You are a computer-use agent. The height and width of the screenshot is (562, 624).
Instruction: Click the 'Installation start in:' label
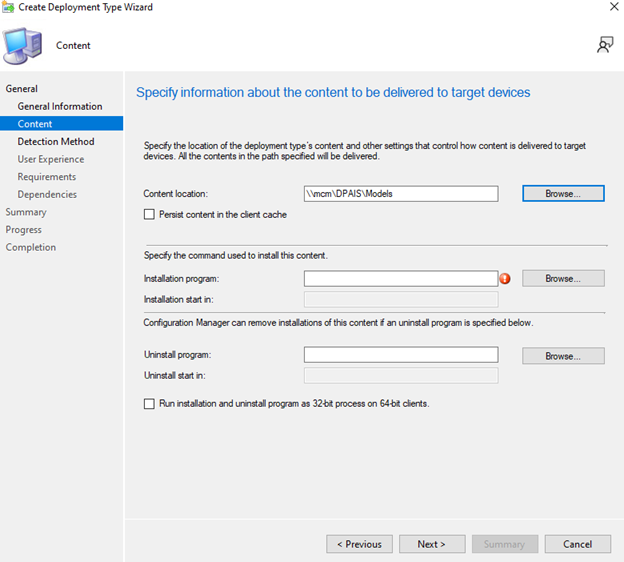[179, 299]
